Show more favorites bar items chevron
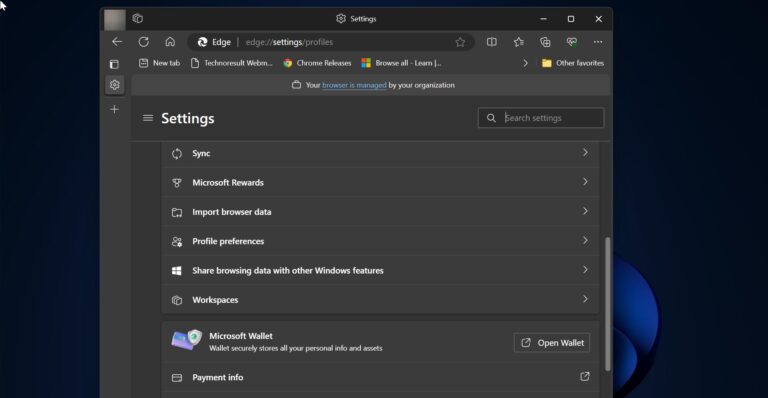Screen dimensions: 768x398 tap(526, 63)
